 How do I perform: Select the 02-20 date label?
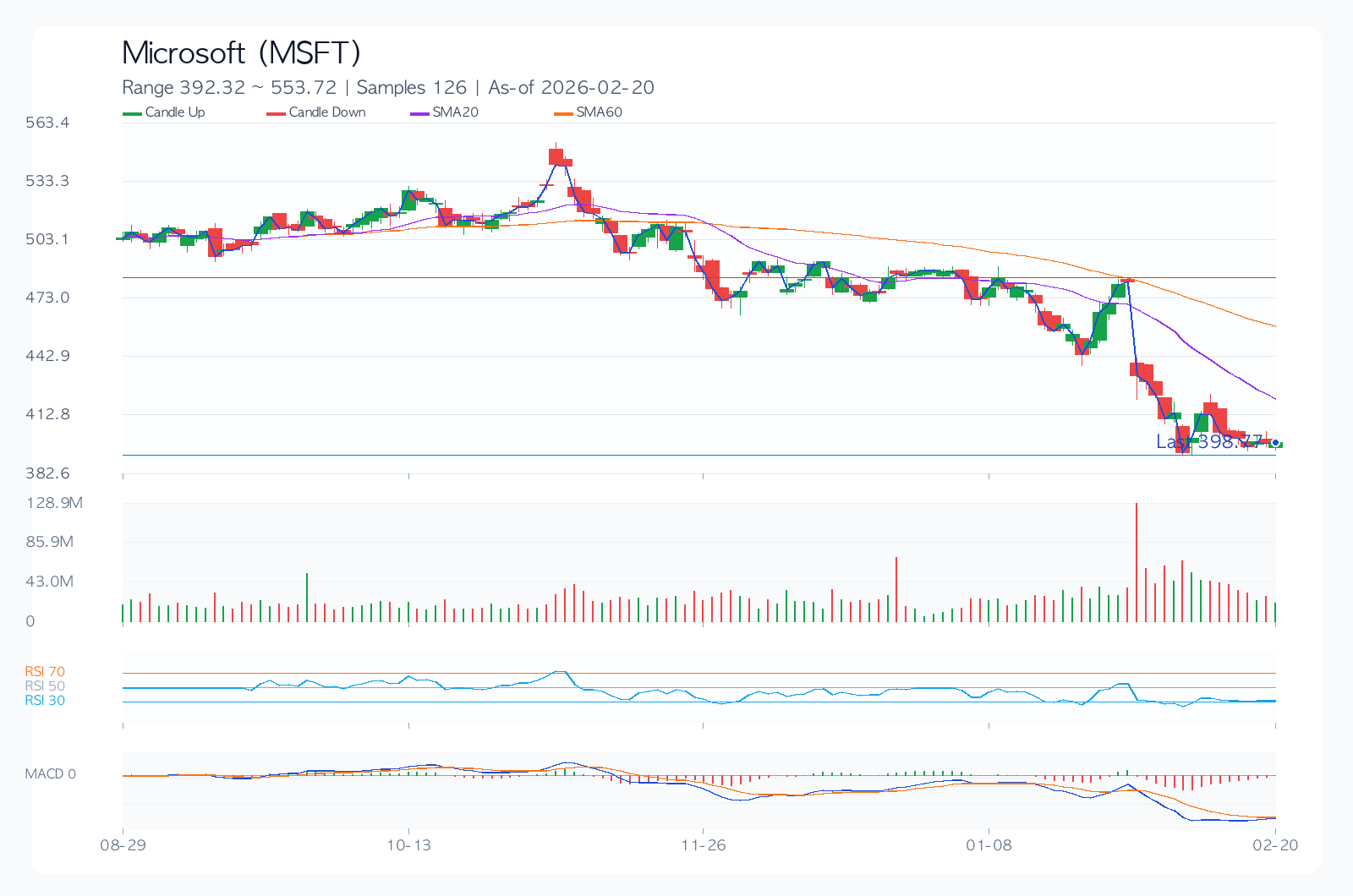click(x=1275, y=845)
